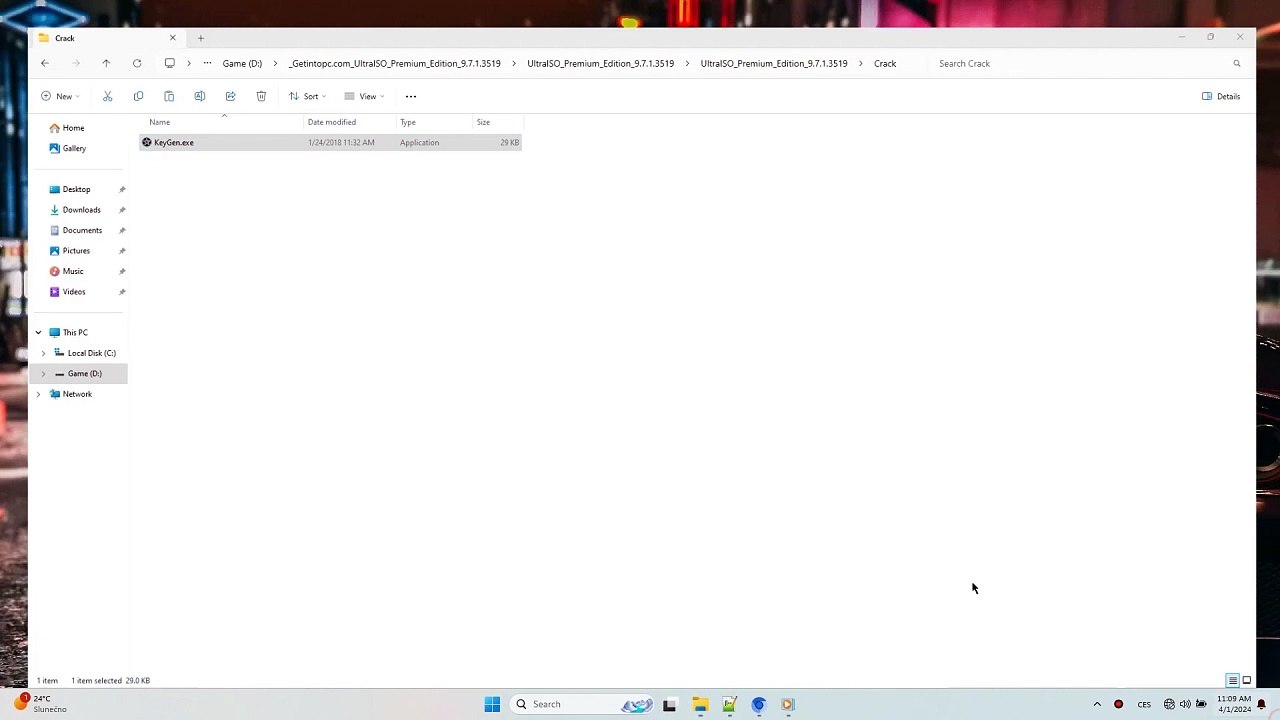Image resolution: width=1280 pixels, height=720 pixels.
Task: Click the Paste toolbar icon
Action: click(x=169, y=96)
